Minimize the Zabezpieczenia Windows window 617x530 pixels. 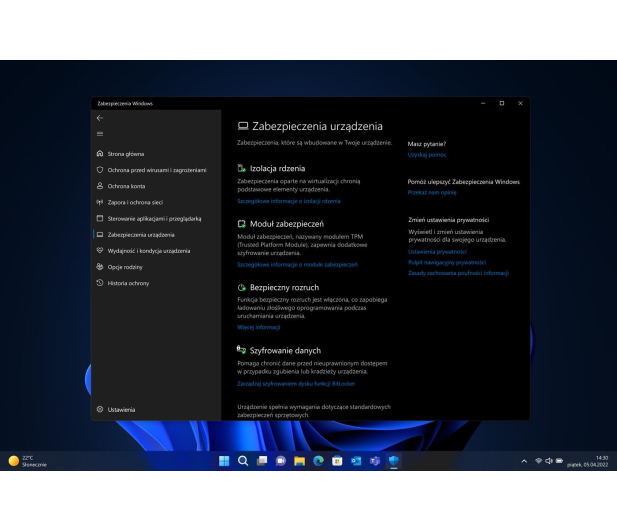pyautogui.click(x=483, y=103)
